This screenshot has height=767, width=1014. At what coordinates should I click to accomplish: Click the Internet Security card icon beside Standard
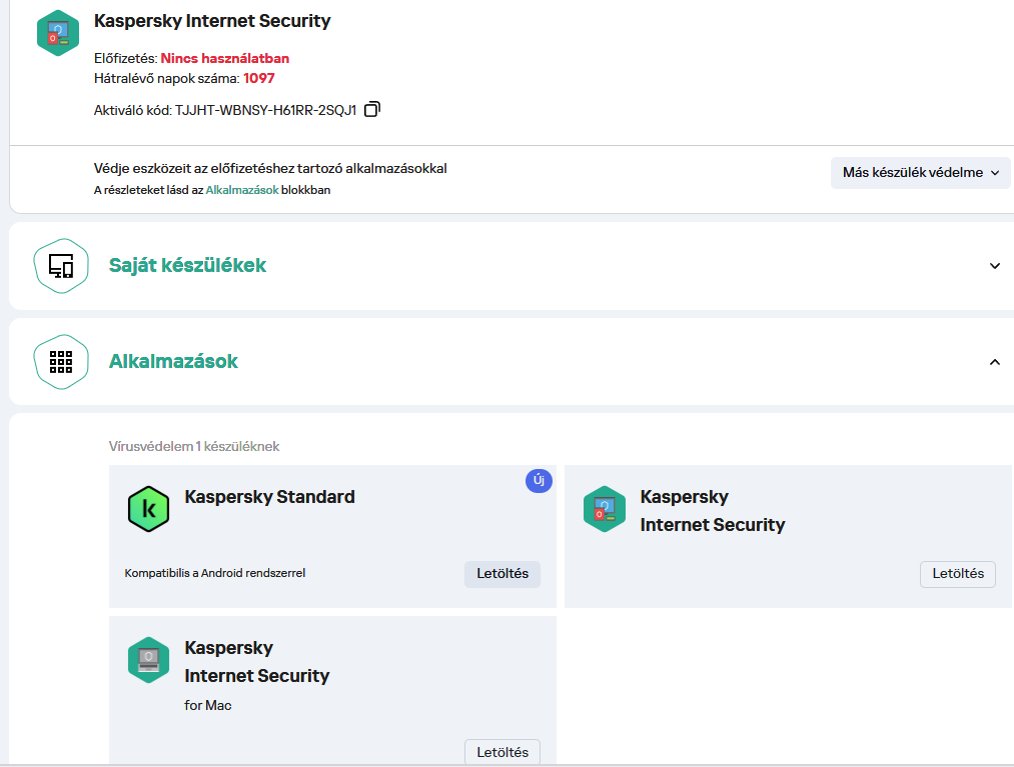coord(604,509)
